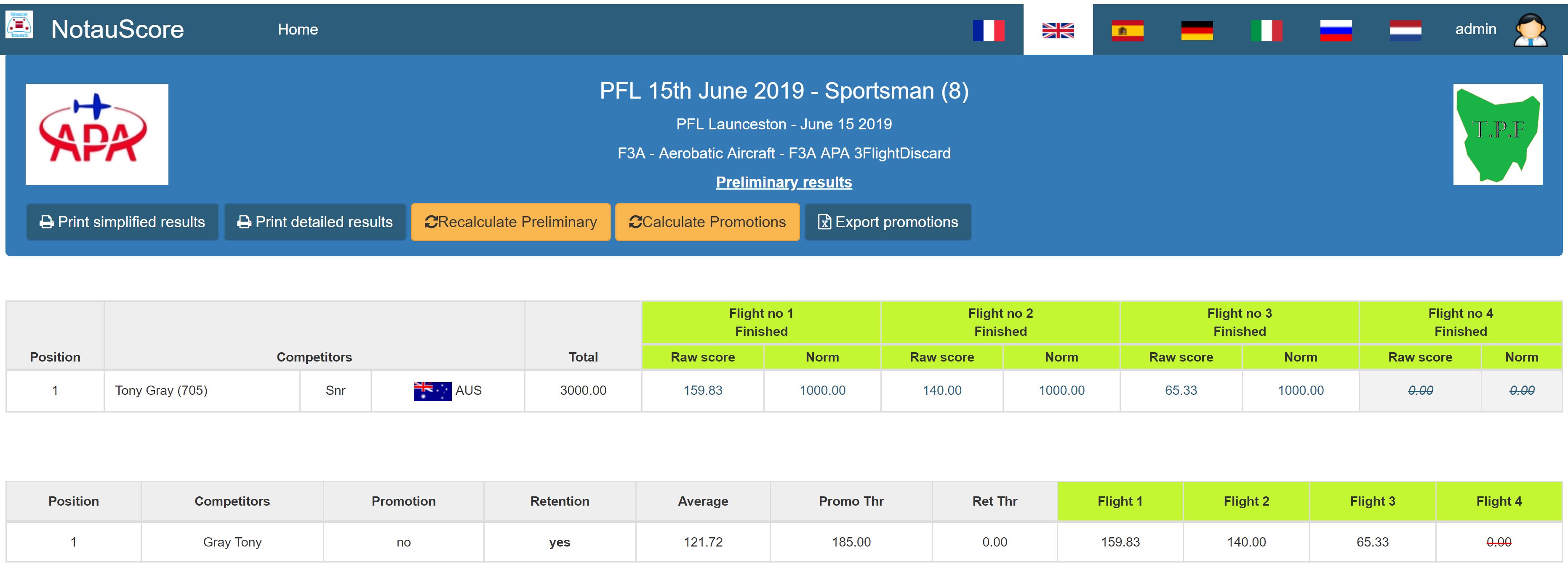Open the admin user avatar
The width and height of the screenshot is (1568, 568).
(1530, 30)
